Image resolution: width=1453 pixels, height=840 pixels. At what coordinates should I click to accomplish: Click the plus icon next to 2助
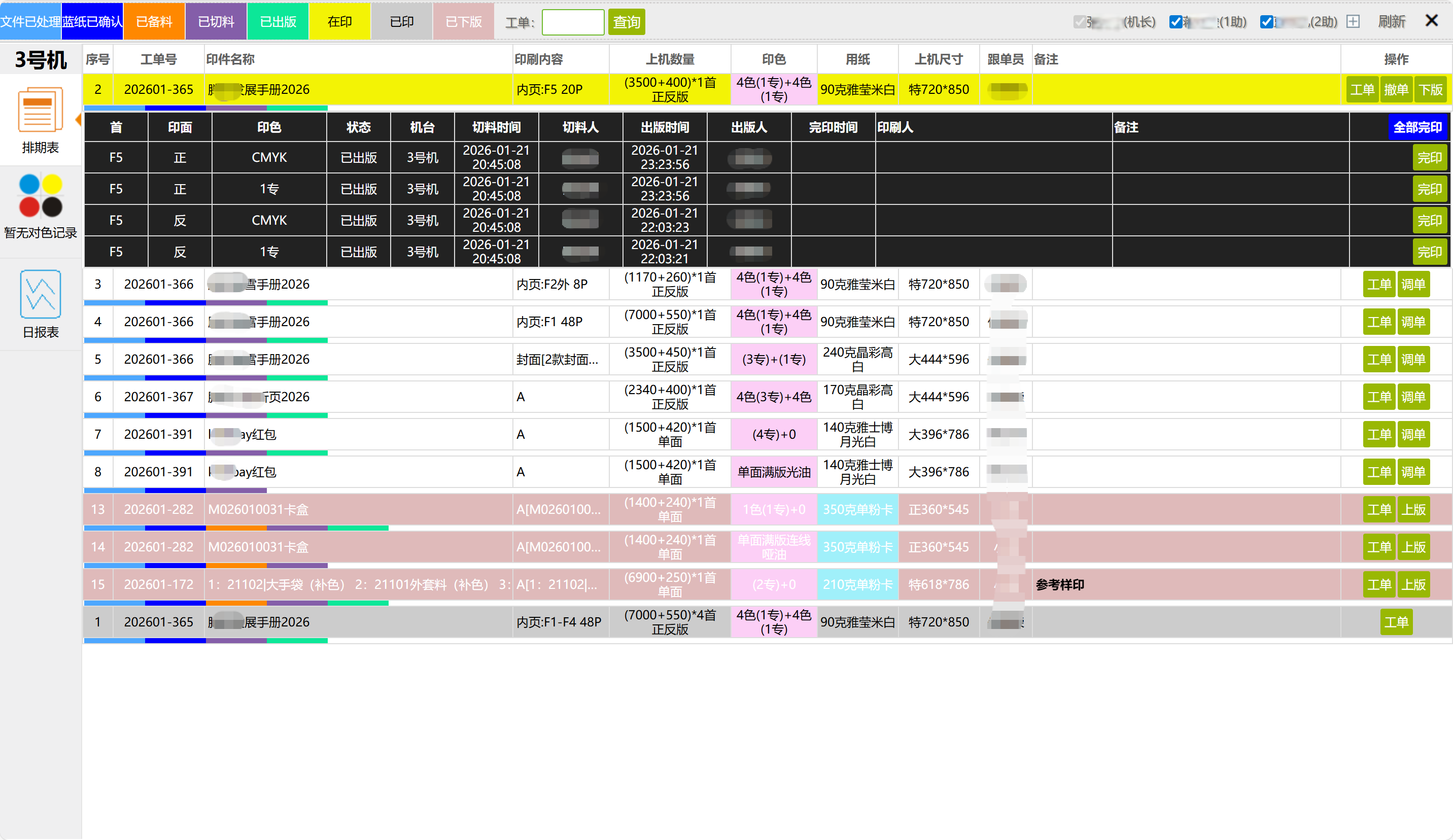point(1353,22)
